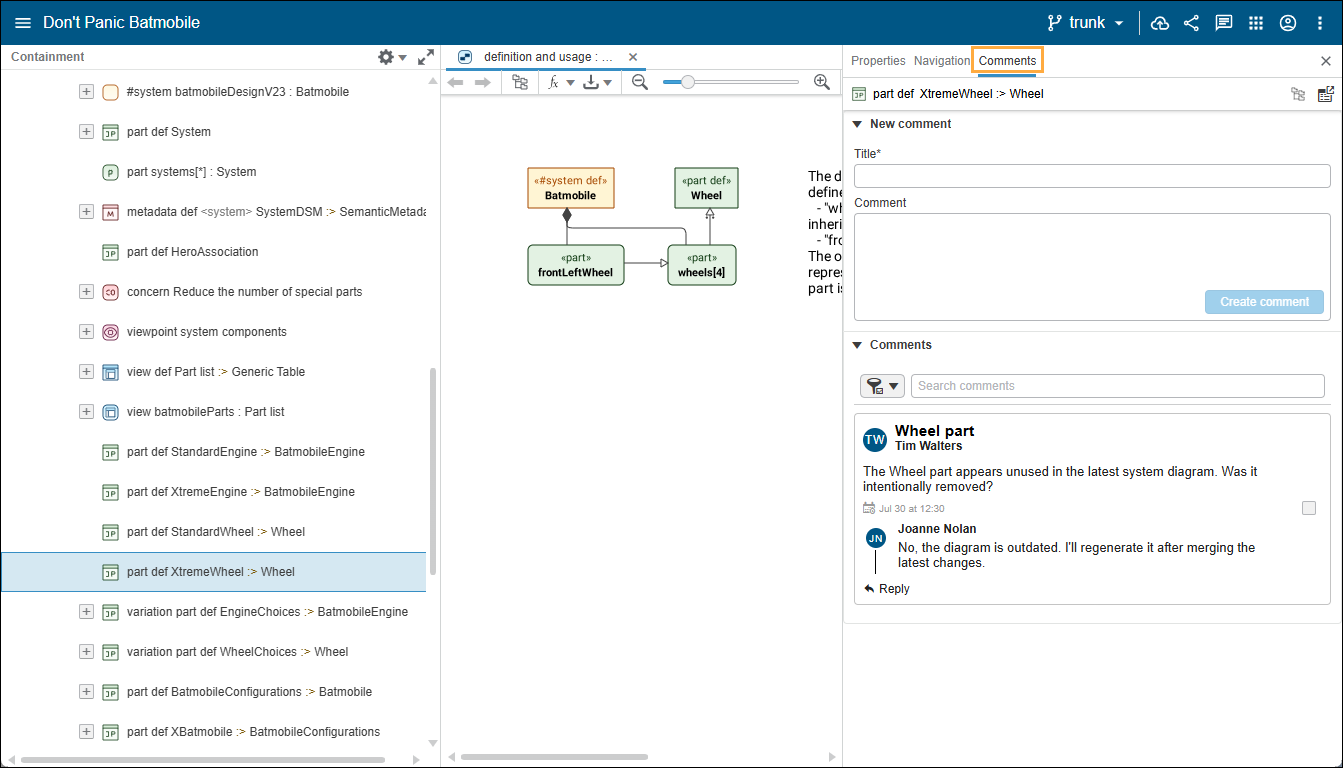Go back using diagram toolbar left arrow
Viewport: 1343px width, 768px height.
coord(455,82)
